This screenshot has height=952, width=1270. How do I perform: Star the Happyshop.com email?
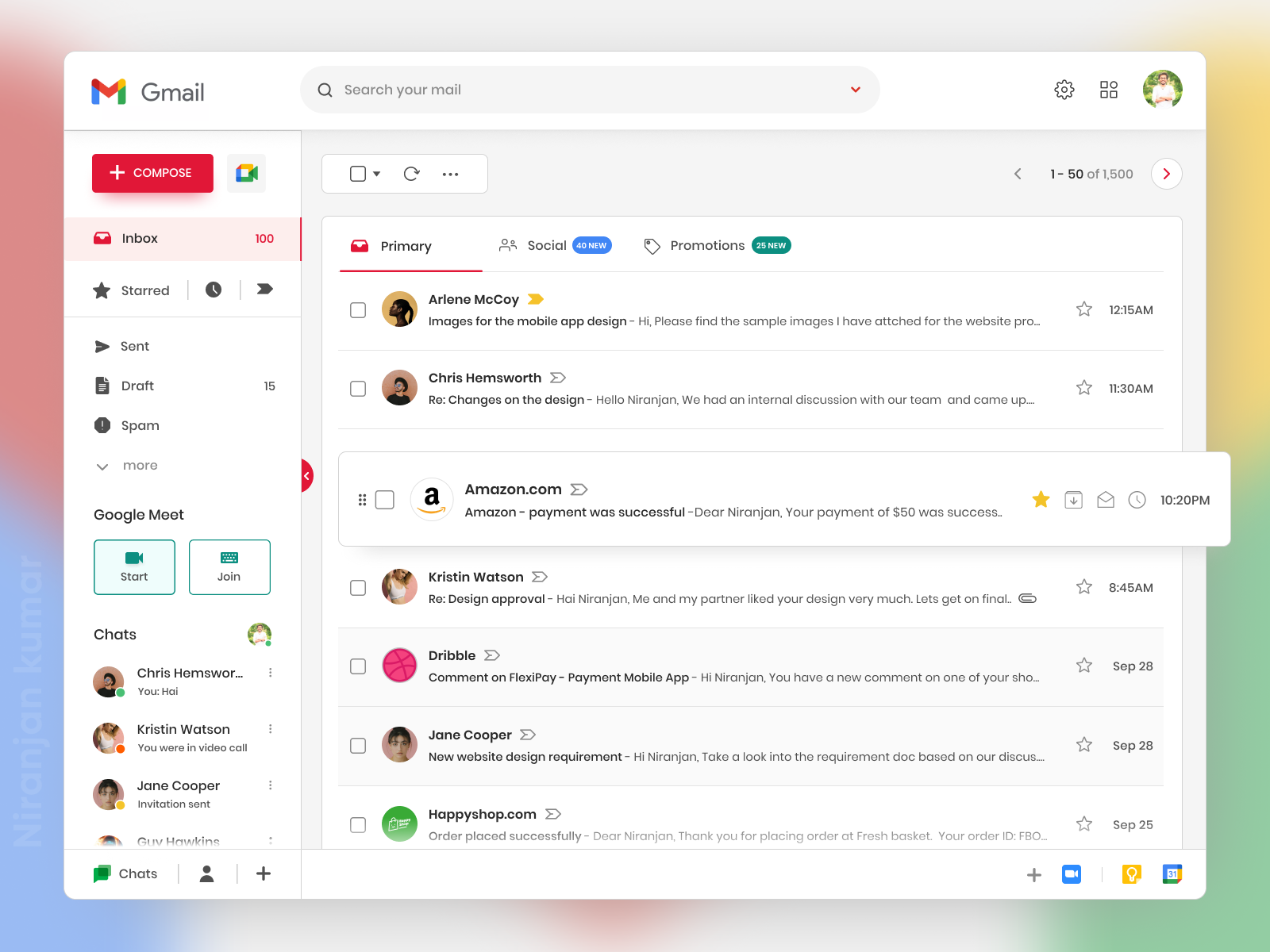[x=1084, y=824]
